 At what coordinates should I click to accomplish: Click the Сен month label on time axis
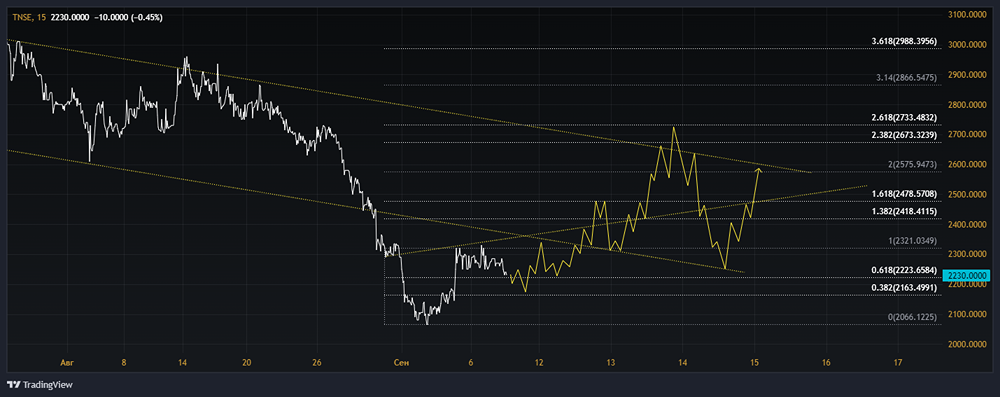point(401,363)
